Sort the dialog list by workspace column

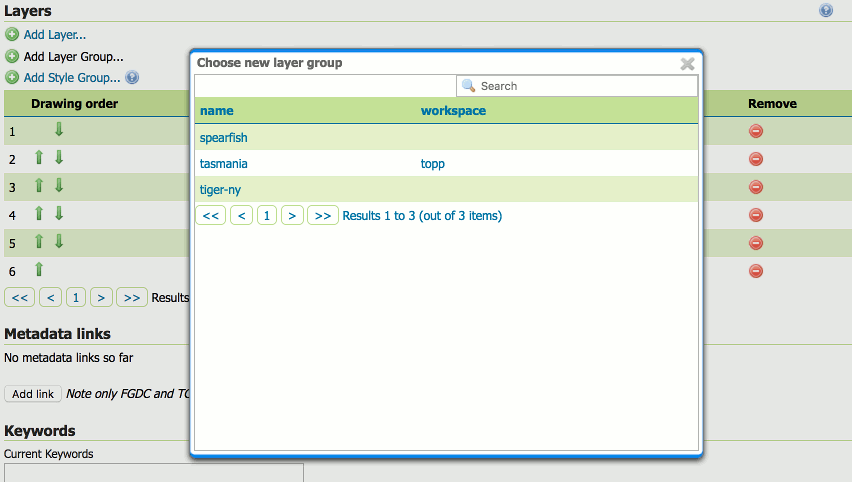pyautogui.click(x=453, y=111)
